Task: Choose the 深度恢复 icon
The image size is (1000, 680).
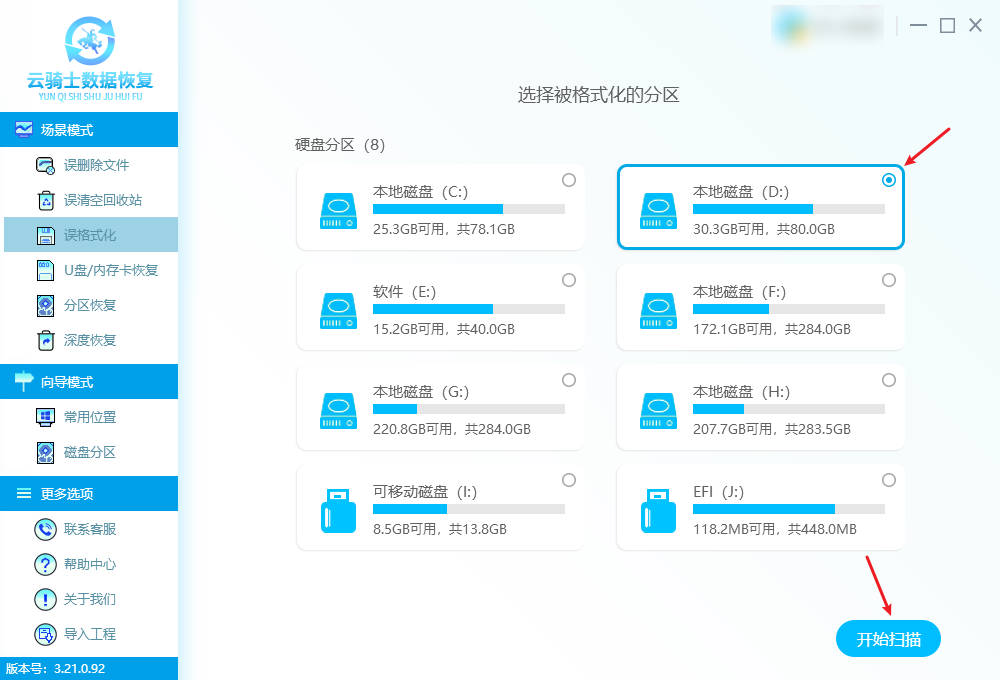Action: click(45, 340)
